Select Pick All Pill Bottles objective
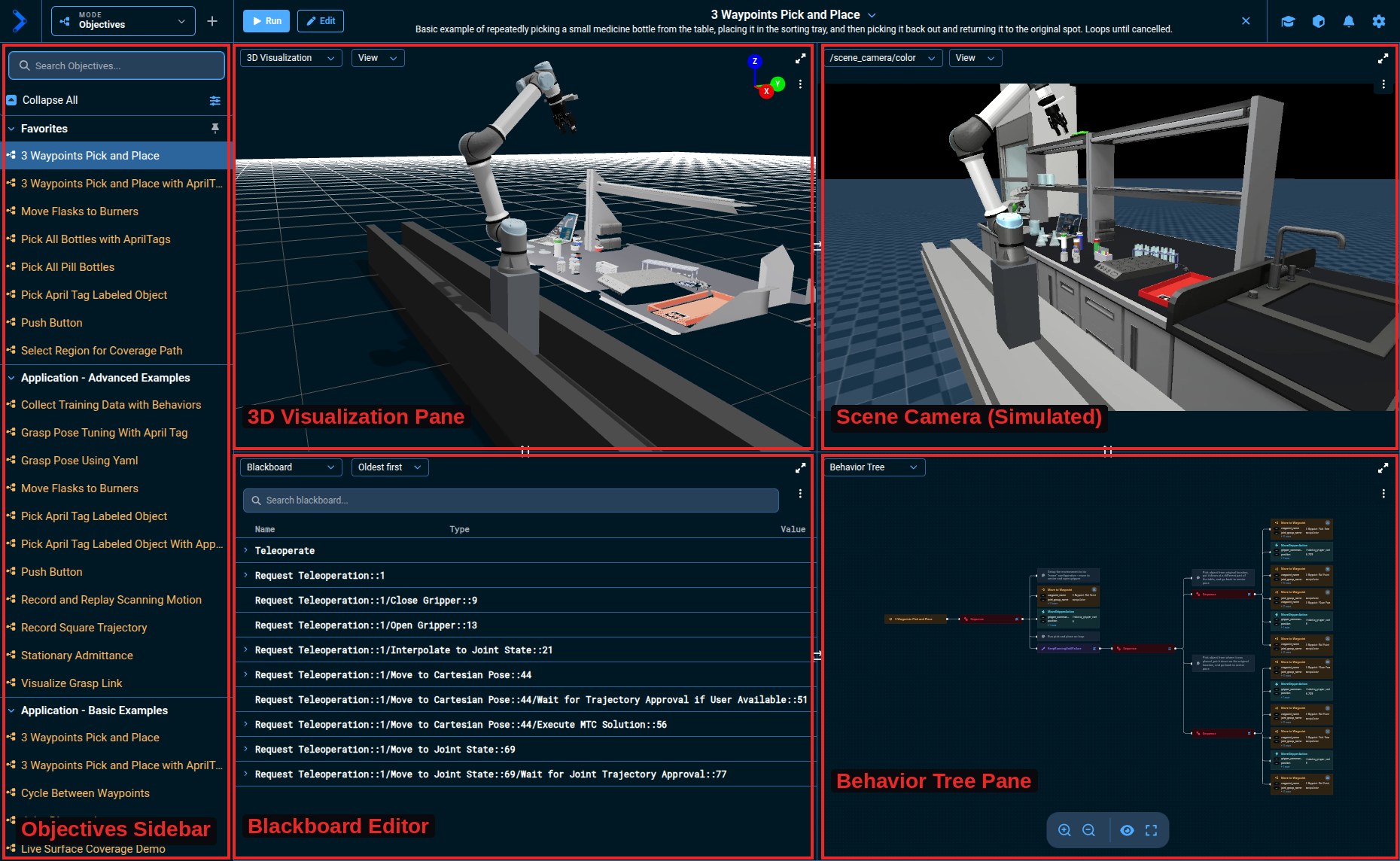Image resolution: width=1400 pixels, height=861 pixels. pos(68,267)
